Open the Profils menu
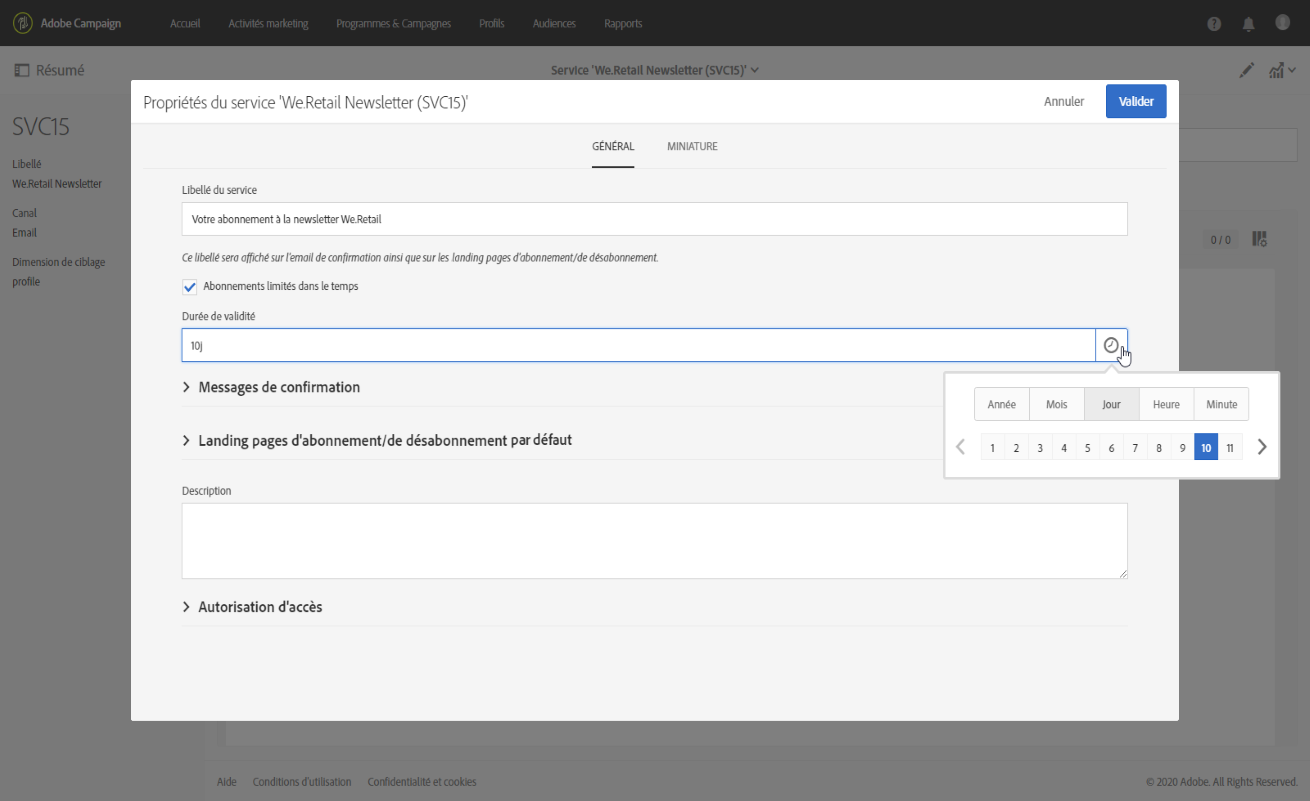 click(x=492, y=24)
